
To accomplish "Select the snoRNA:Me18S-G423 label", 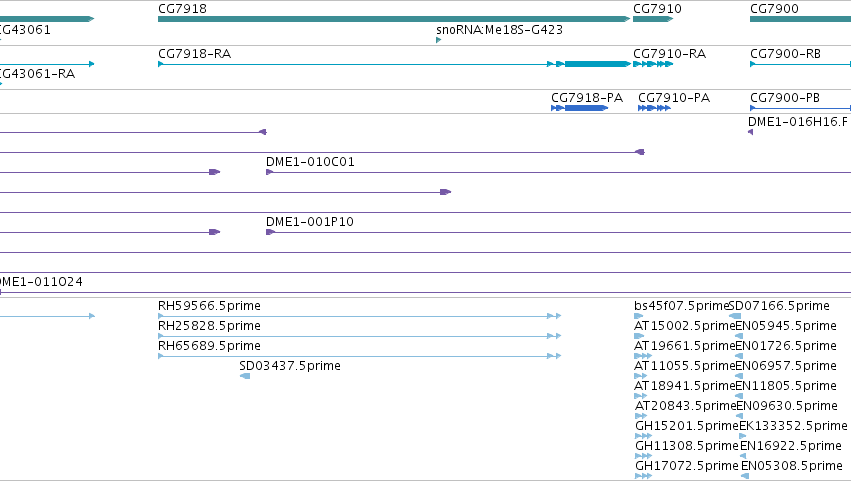I will pyautogui.click(x=499, y=30).
